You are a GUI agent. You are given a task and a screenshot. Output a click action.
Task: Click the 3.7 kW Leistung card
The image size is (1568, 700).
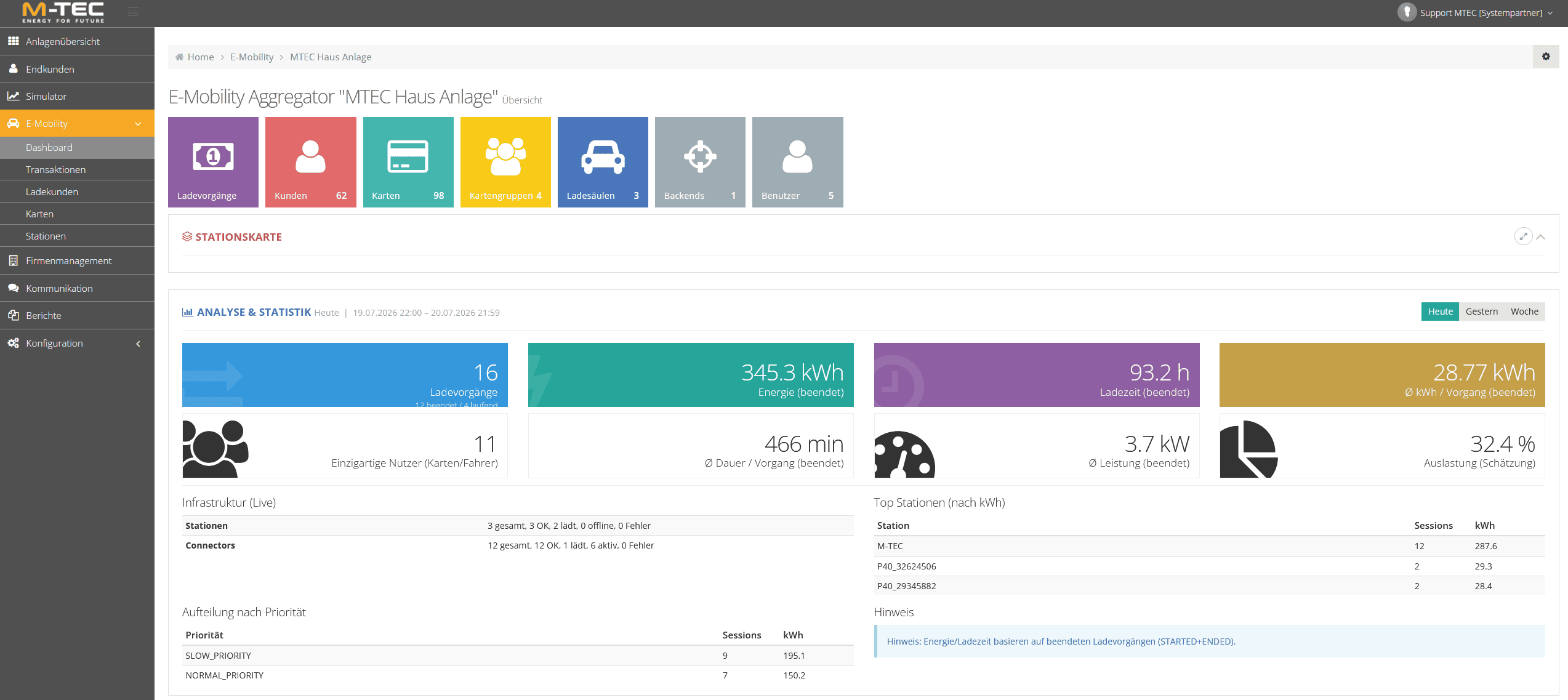[1037, 446]
